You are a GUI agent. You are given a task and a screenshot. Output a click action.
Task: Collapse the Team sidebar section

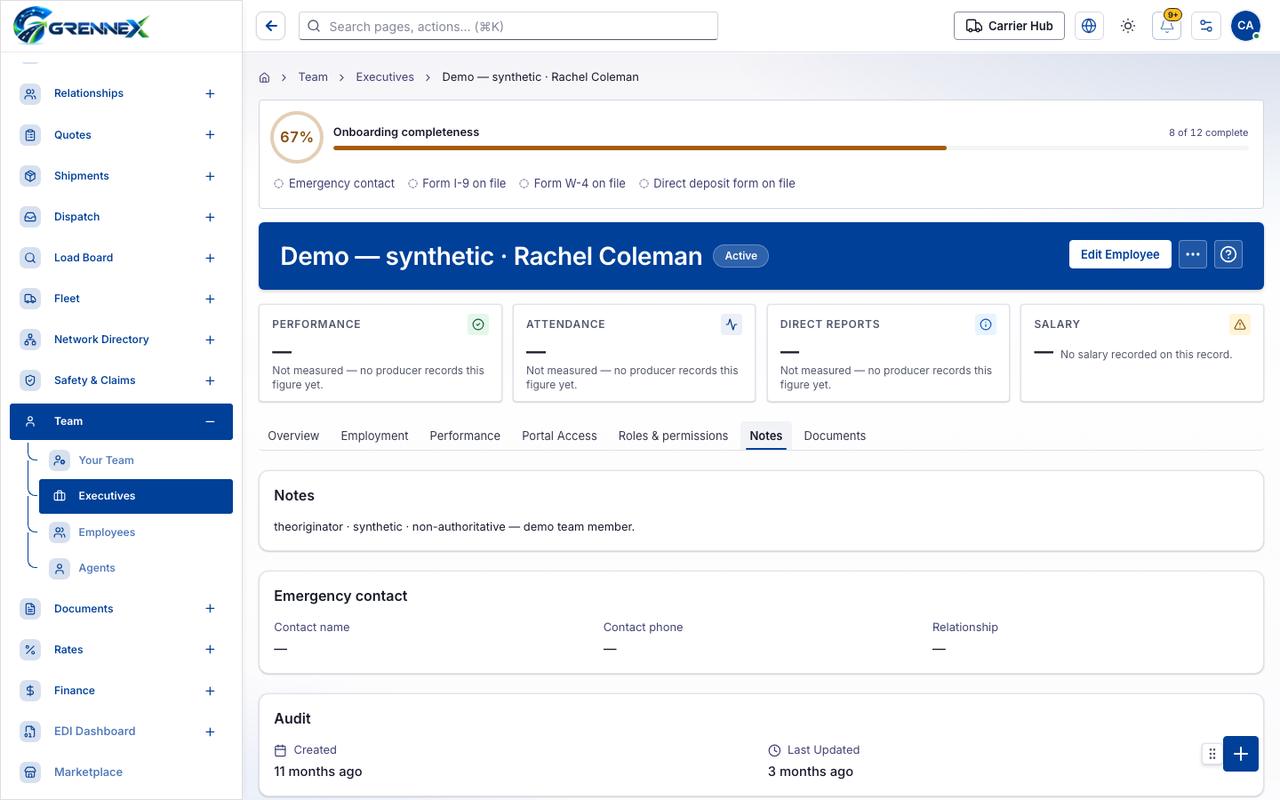(210, 422)
